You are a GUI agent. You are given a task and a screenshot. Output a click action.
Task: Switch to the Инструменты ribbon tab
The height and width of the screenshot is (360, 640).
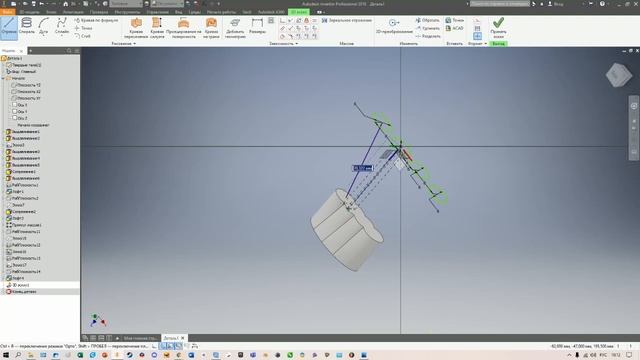click(127, 12)
